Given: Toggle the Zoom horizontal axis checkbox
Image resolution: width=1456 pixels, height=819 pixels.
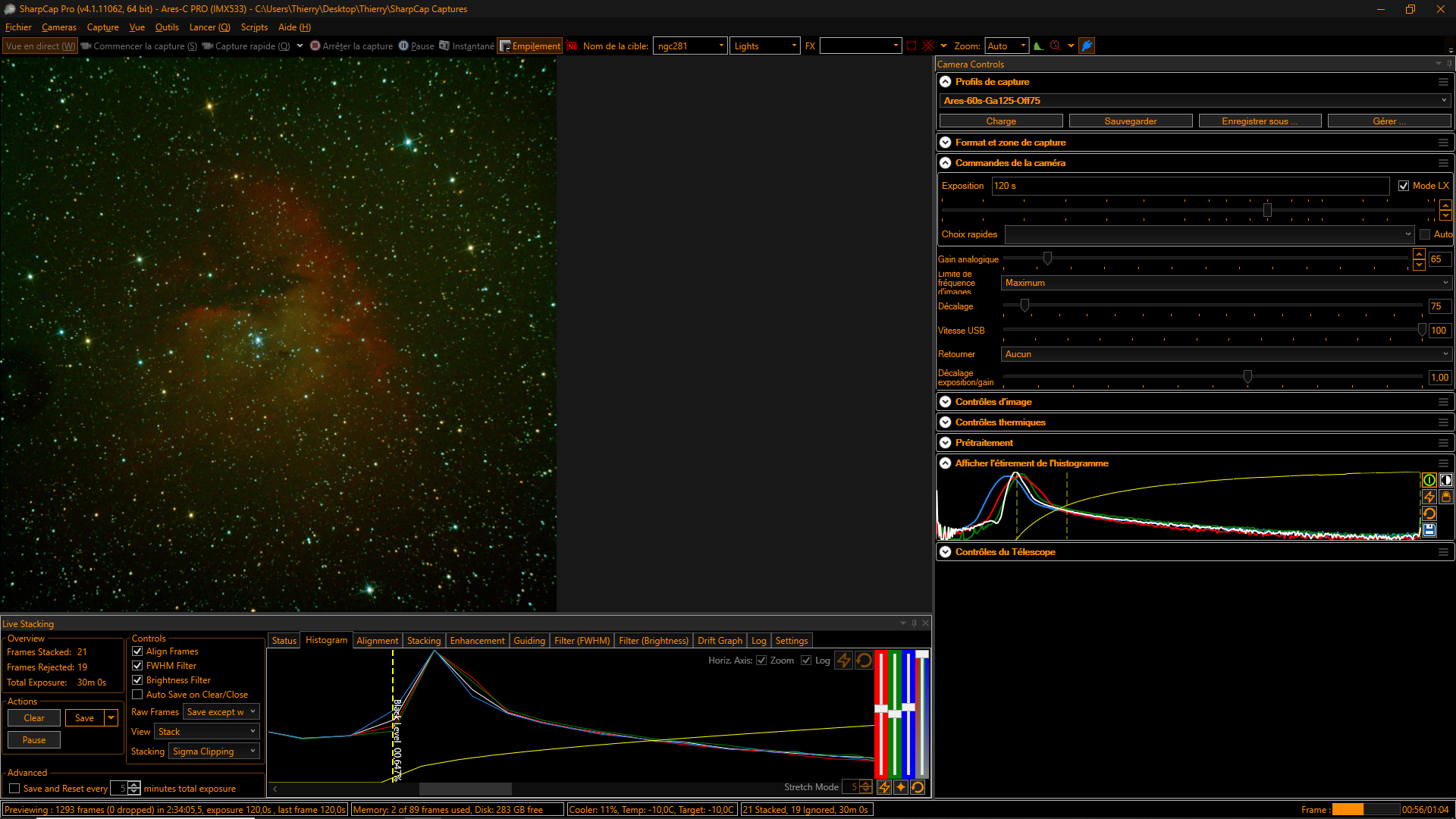Looking at the screenshot, I should [761, 661].
